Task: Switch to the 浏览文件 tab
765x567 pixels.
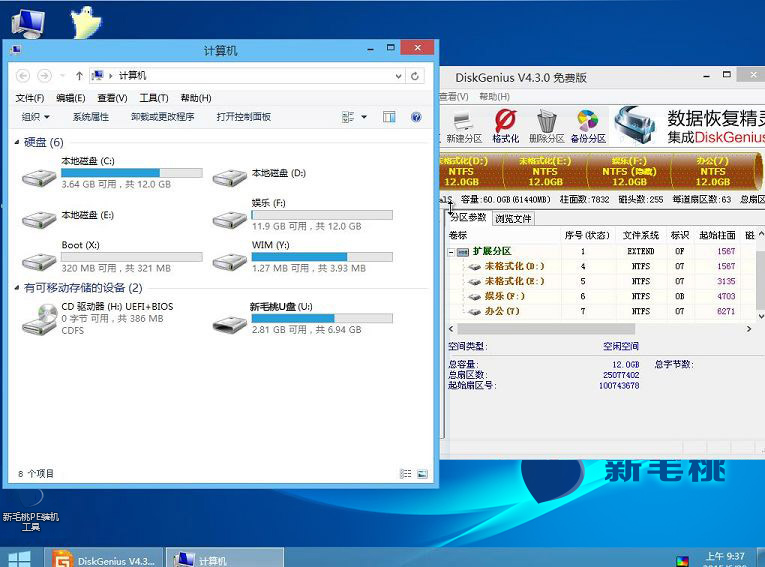Action: (x=513, y=219)
